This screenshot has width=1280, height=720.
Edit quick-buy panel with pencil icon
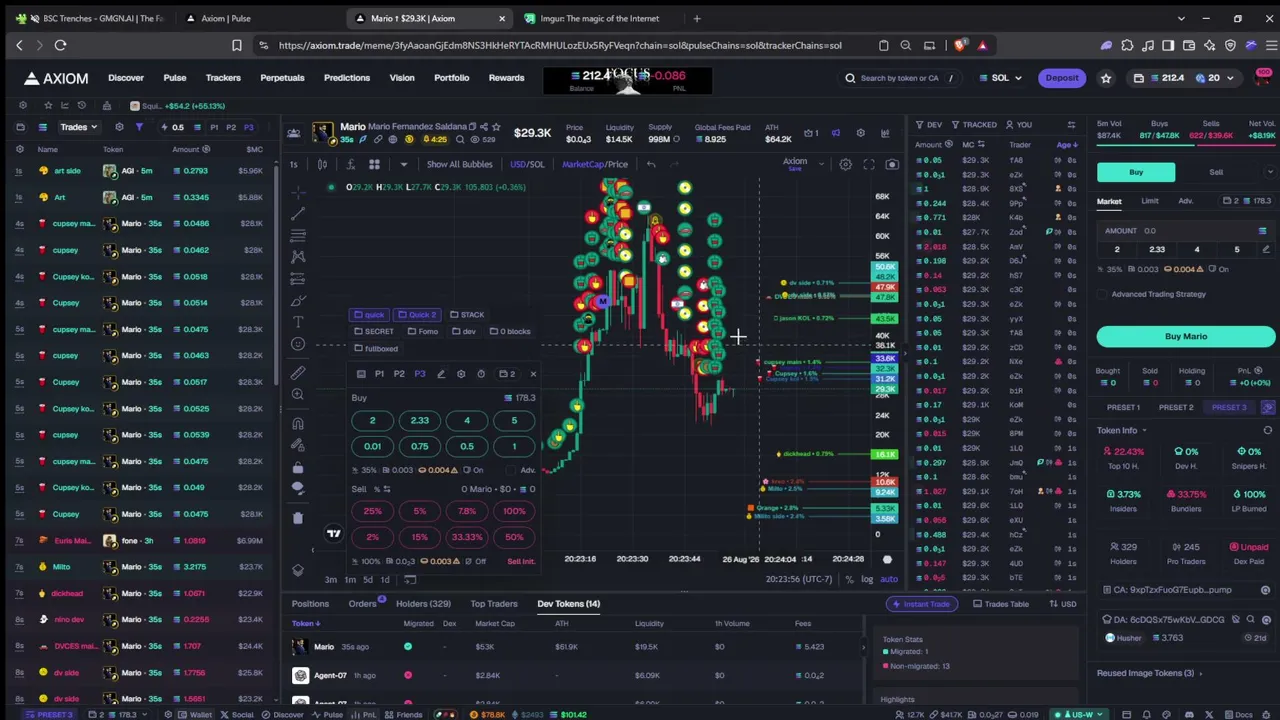(x=441, y=374)
